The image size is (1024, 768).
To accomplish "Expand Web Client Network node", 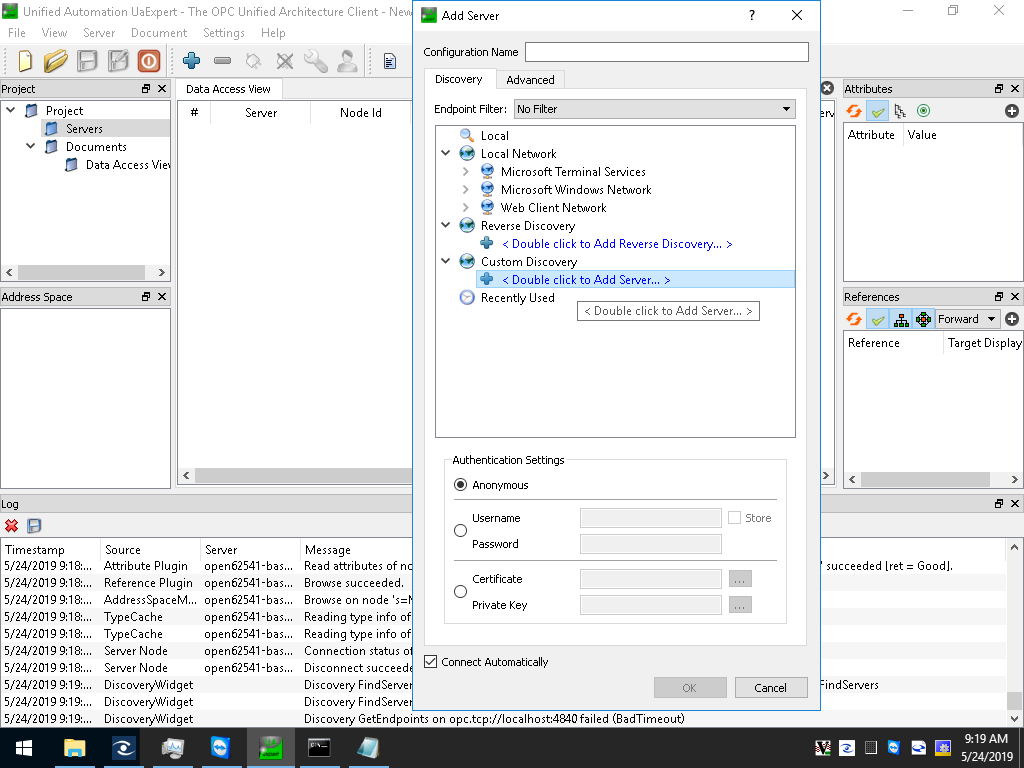I will tap(465, 208).
